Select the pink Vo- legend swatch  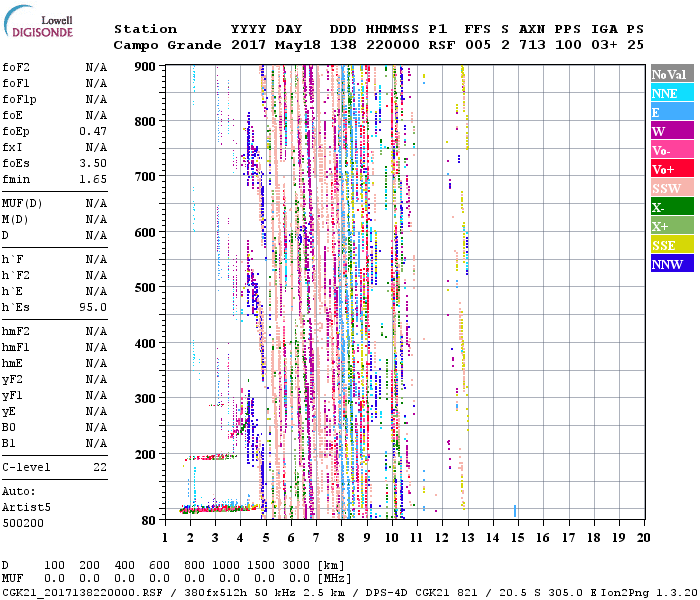[671, 150]
